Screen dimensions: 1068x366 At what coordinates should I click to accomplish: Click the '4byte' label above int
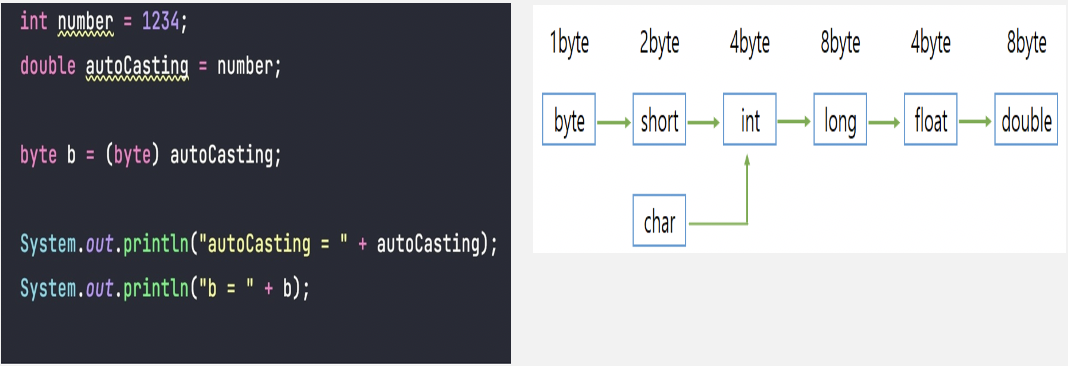point(750,44)
